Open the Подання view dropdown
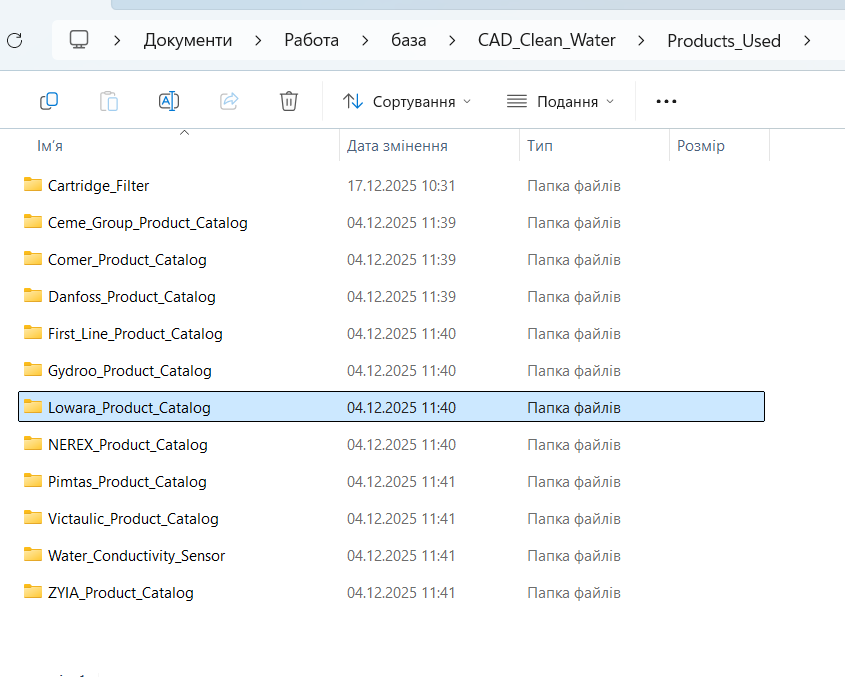845x677 pixels. (560, 101)
